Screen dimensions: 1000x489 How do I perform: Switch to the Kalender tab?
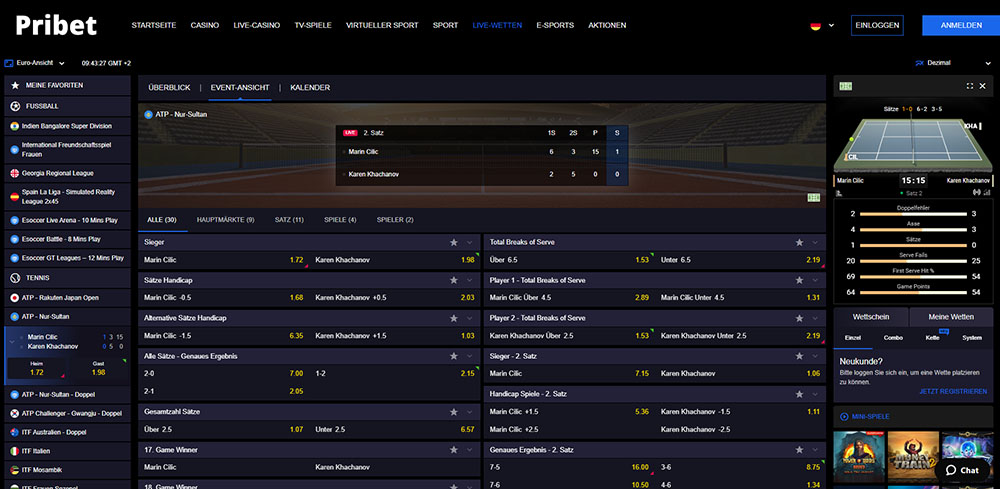(310, 88)
